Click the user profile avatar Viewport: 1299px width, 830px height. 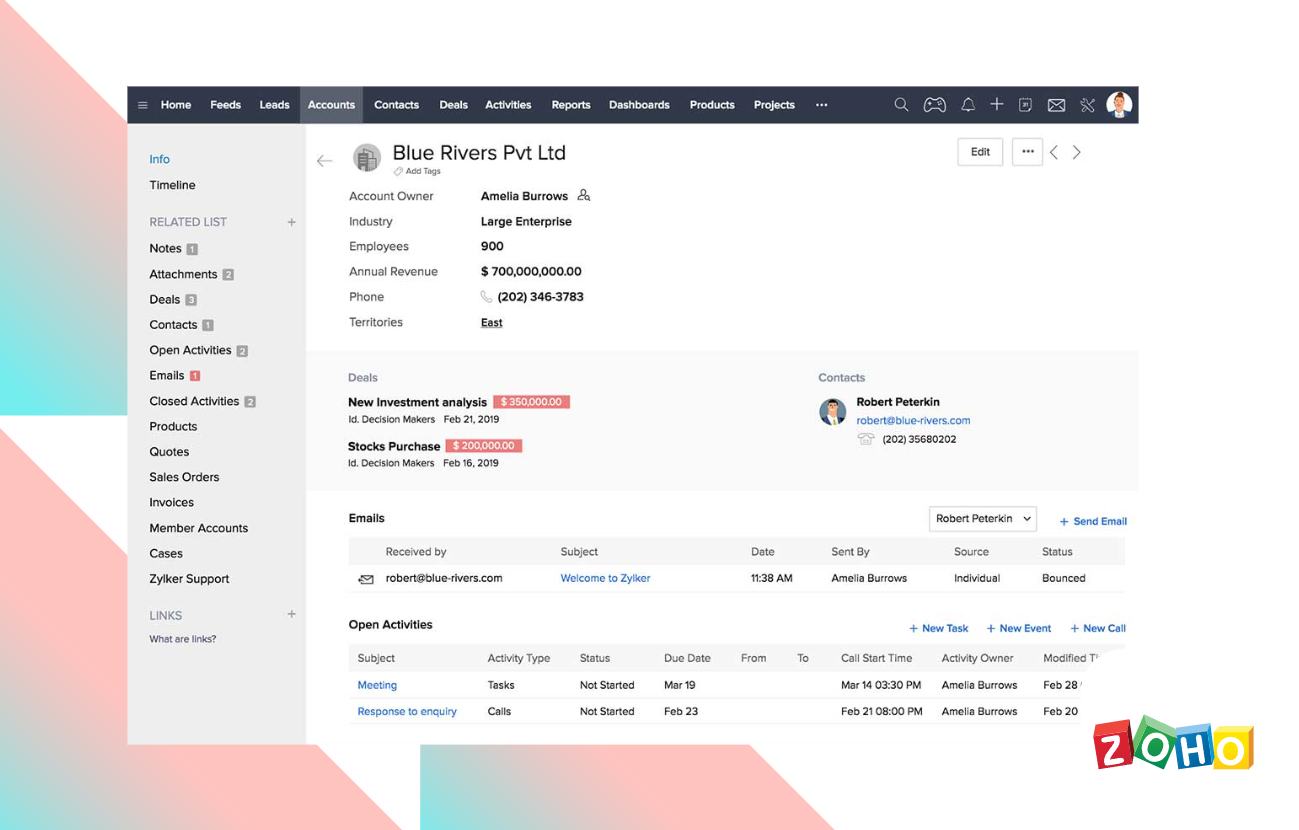tap(1119, 104)
